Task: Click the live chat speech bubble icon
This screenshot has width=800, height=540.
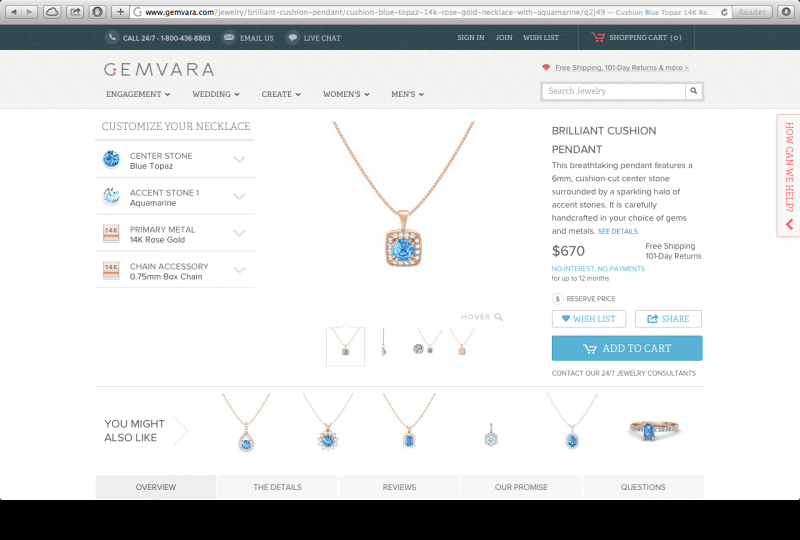Action: click(292, 37)
